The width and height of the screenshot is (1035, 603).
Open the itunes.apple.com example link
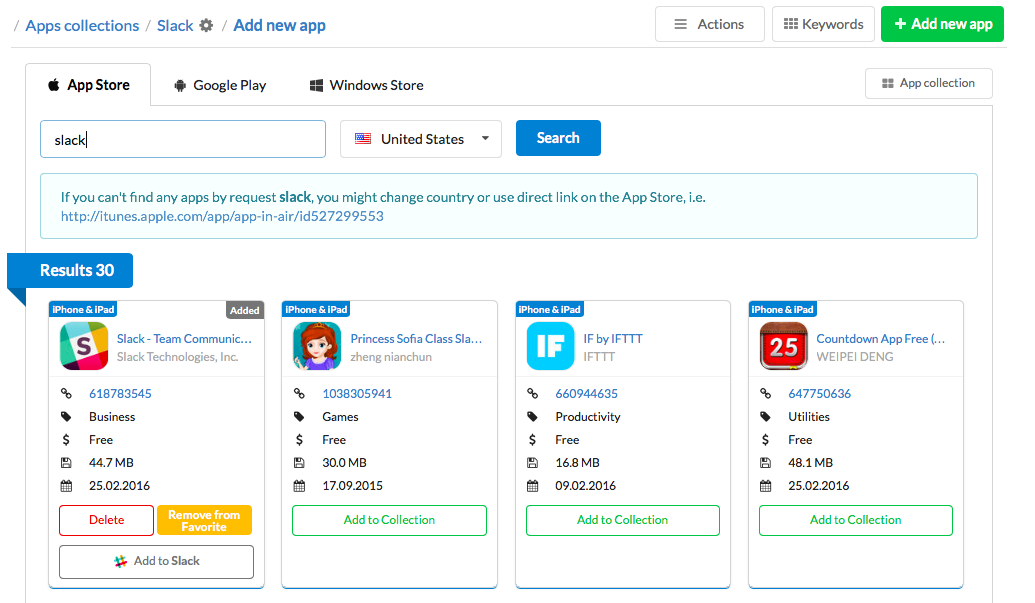222,216
